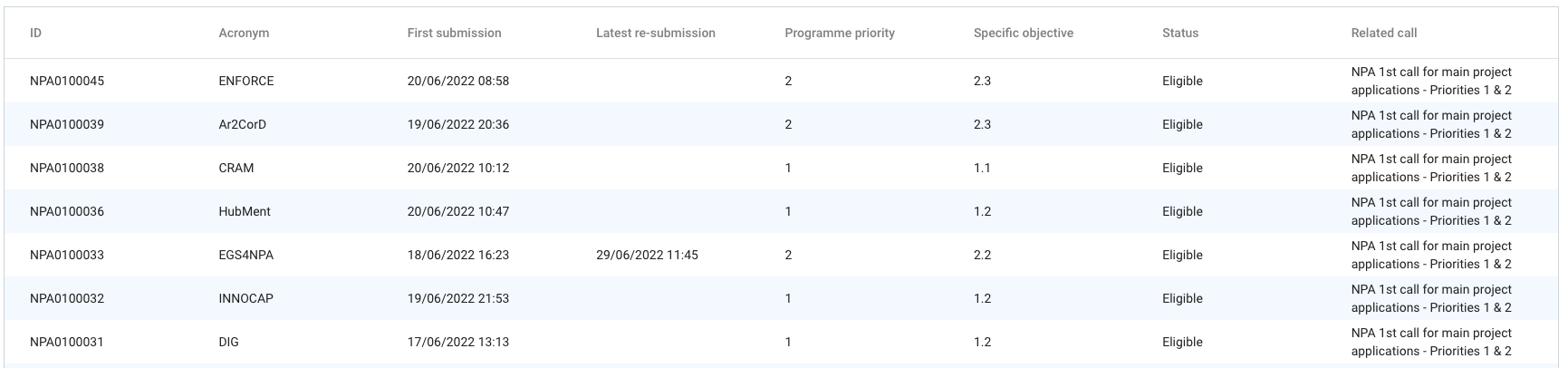The height and width of the screenshot is (368, 1568).
Task: Click the Related call column header
Action: (x=1383, y=33)
